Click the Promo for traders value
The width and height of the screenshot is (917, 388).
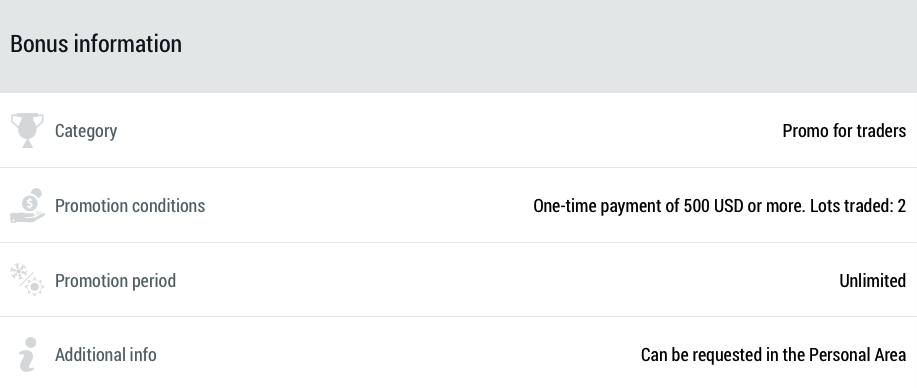[x=844, y=131]
